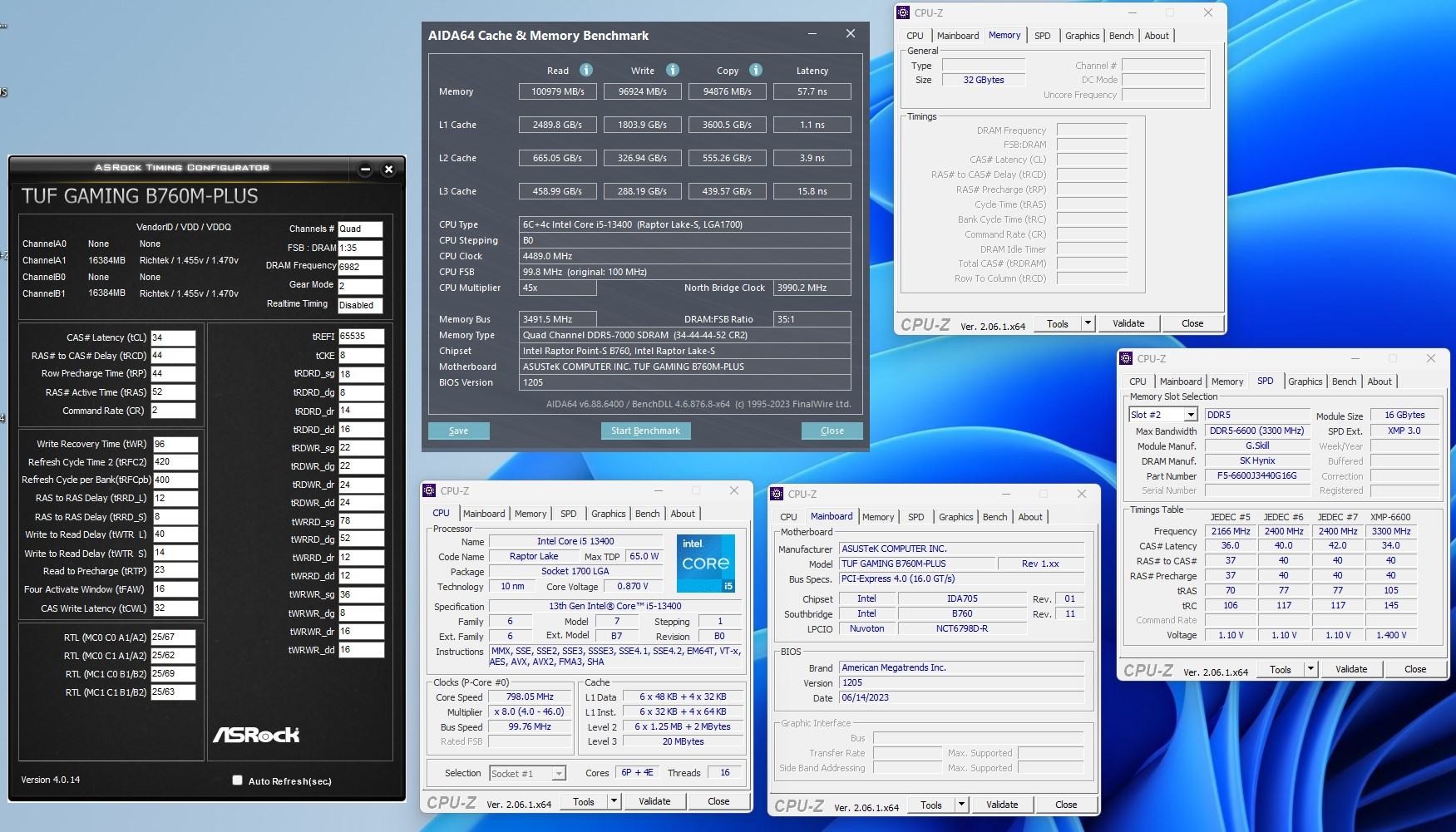Select the SPD tab in CPU-Z Memory window
The height and width of the screenshot is (832, 1456).
click(1042, 36)
